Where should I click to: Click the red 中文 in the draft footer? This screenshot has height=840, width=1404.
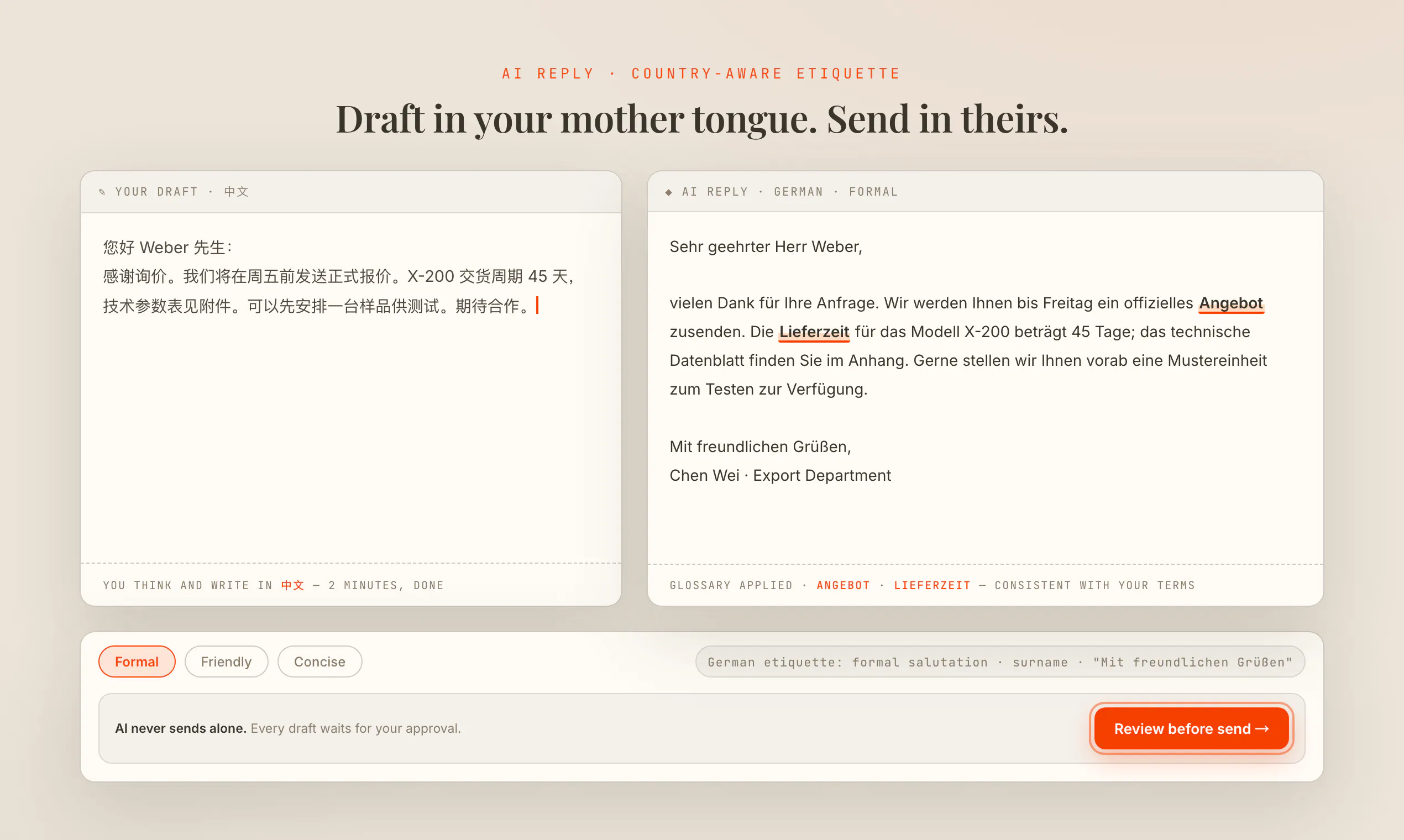(x=293, y=585)
